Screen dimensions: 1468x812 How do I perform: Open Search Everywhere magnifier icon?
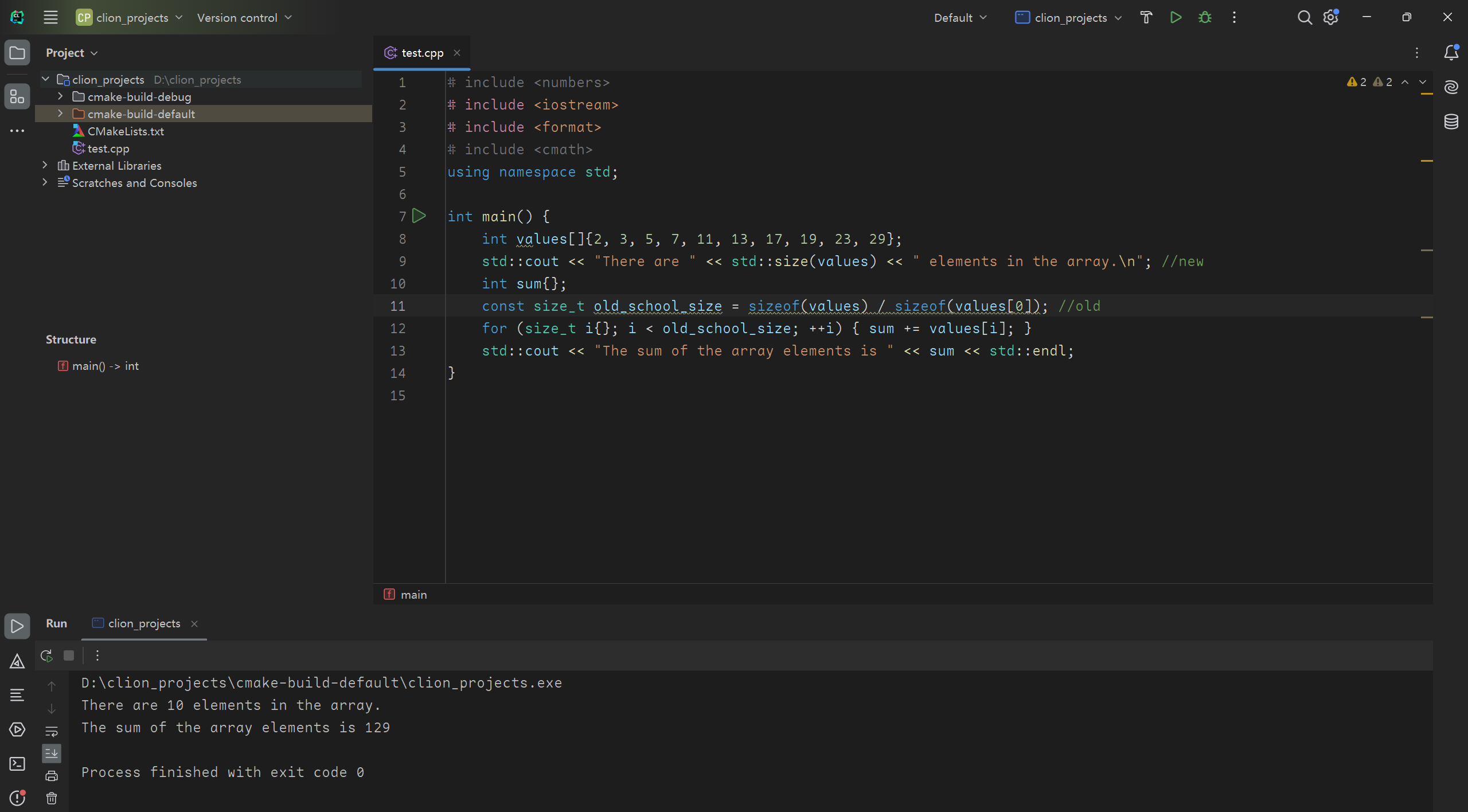[1304, 17]
